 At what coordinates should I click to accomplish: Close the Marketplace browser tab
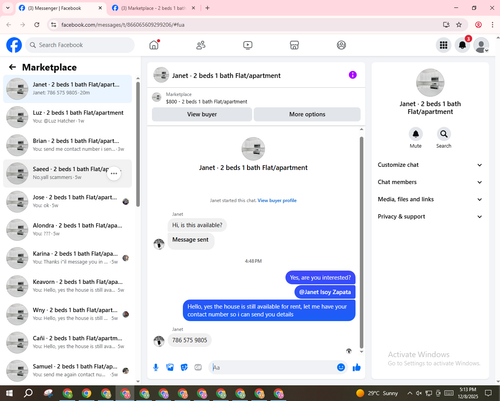(x=193, y=8)
